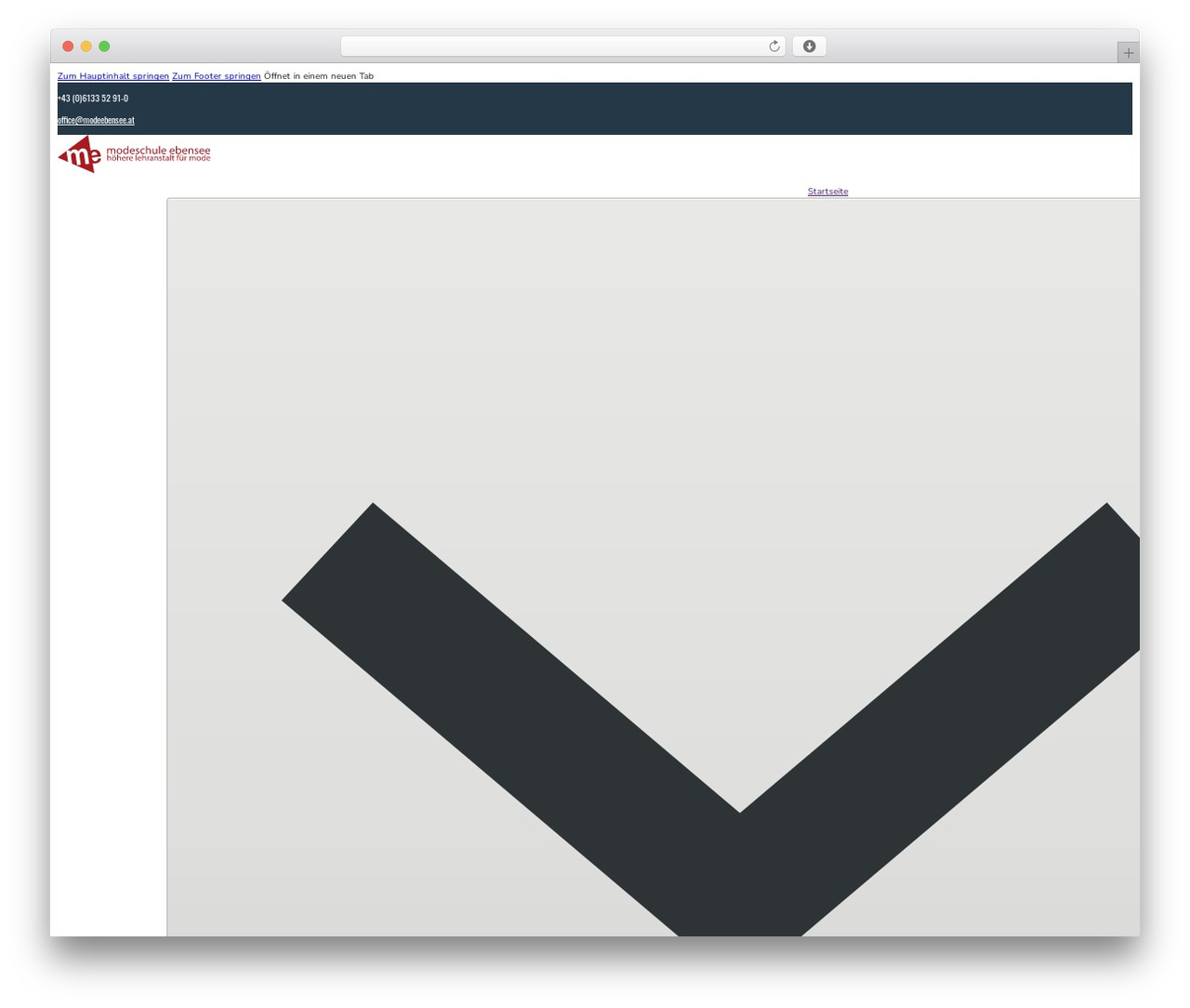Follow the 'Zum Hauptinhalt springen' link
Viewport: 1190px width, 1008px height.
tap(113, 76)
